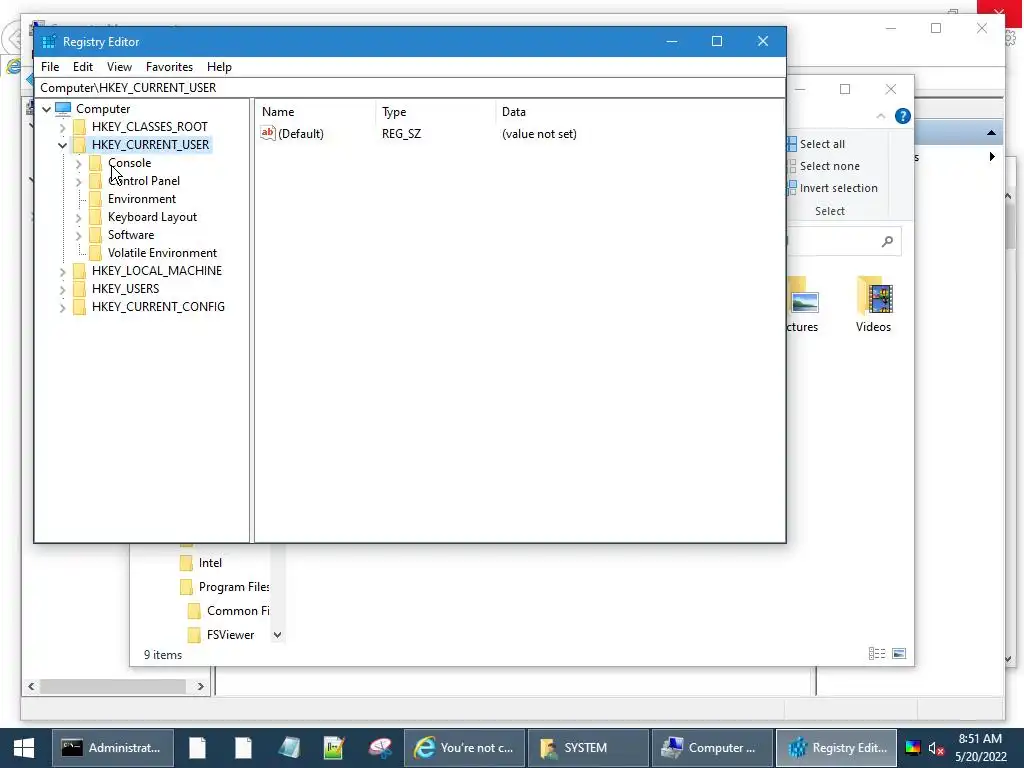Expand HKEY_CLASSES_ROOT key
This screenshot has width=1024, height=768.
click(x=63, y=127)
